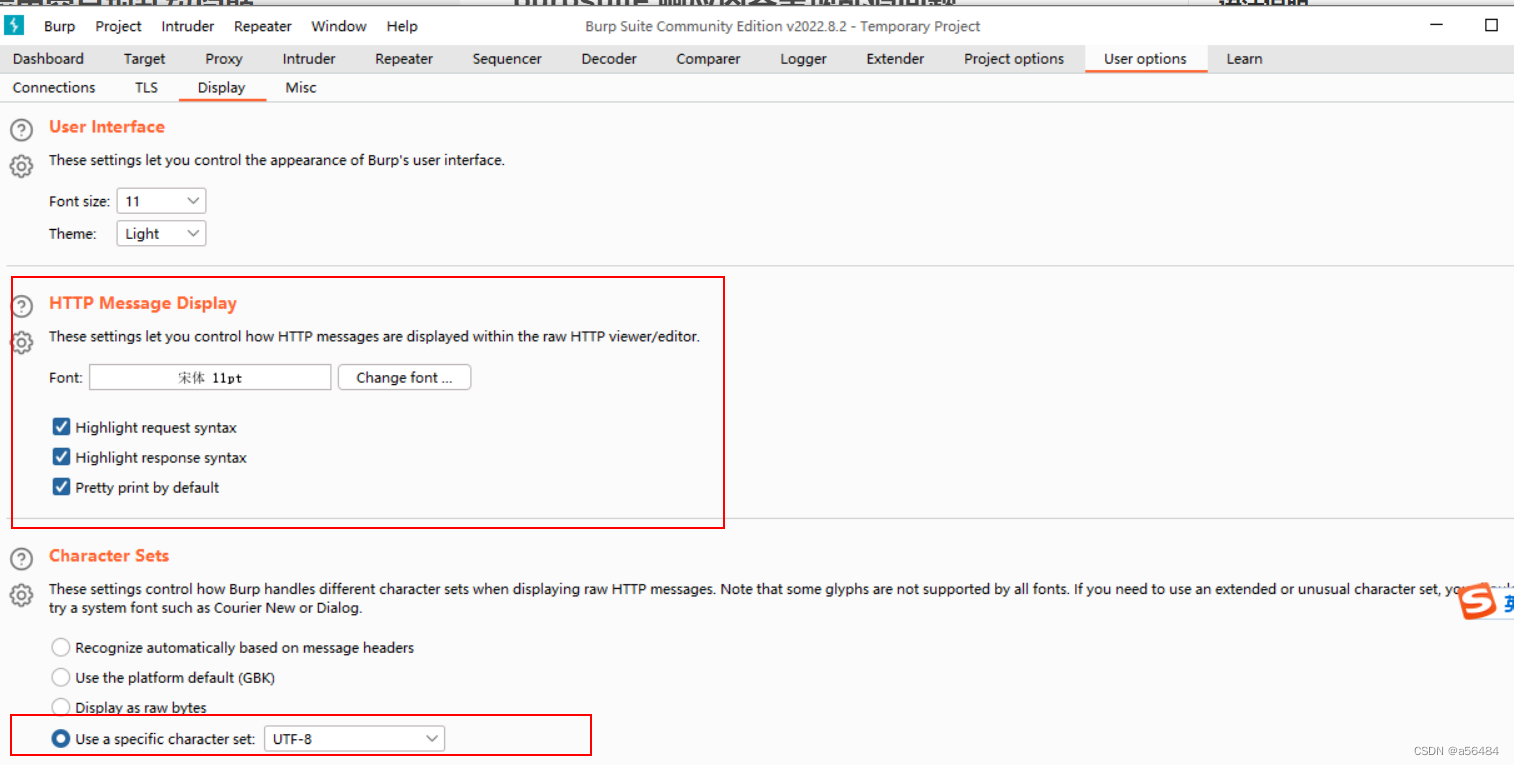
Task: Open the Decoder tab
Action: [609, 59]
